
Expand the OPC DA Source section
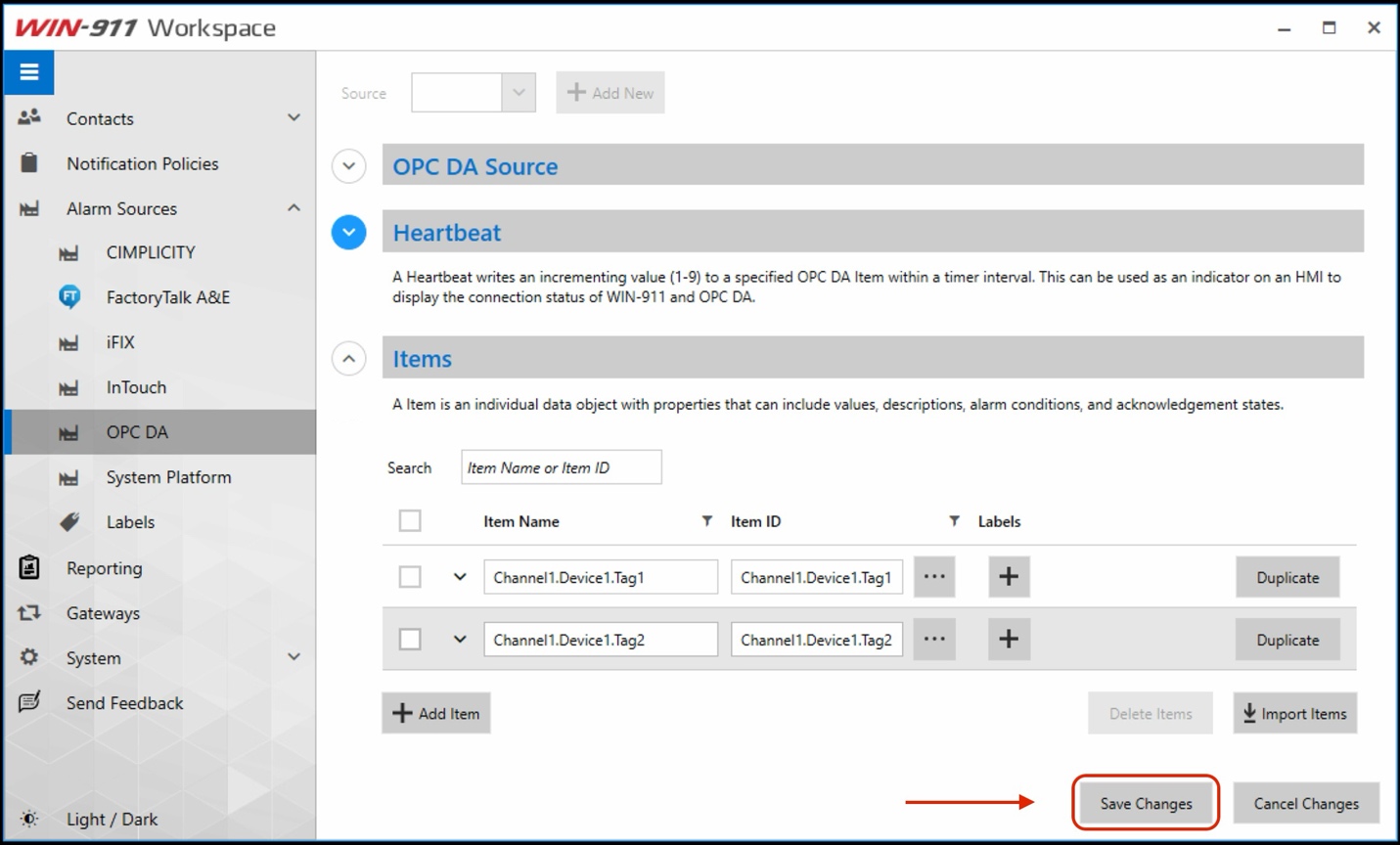[349, 165]
